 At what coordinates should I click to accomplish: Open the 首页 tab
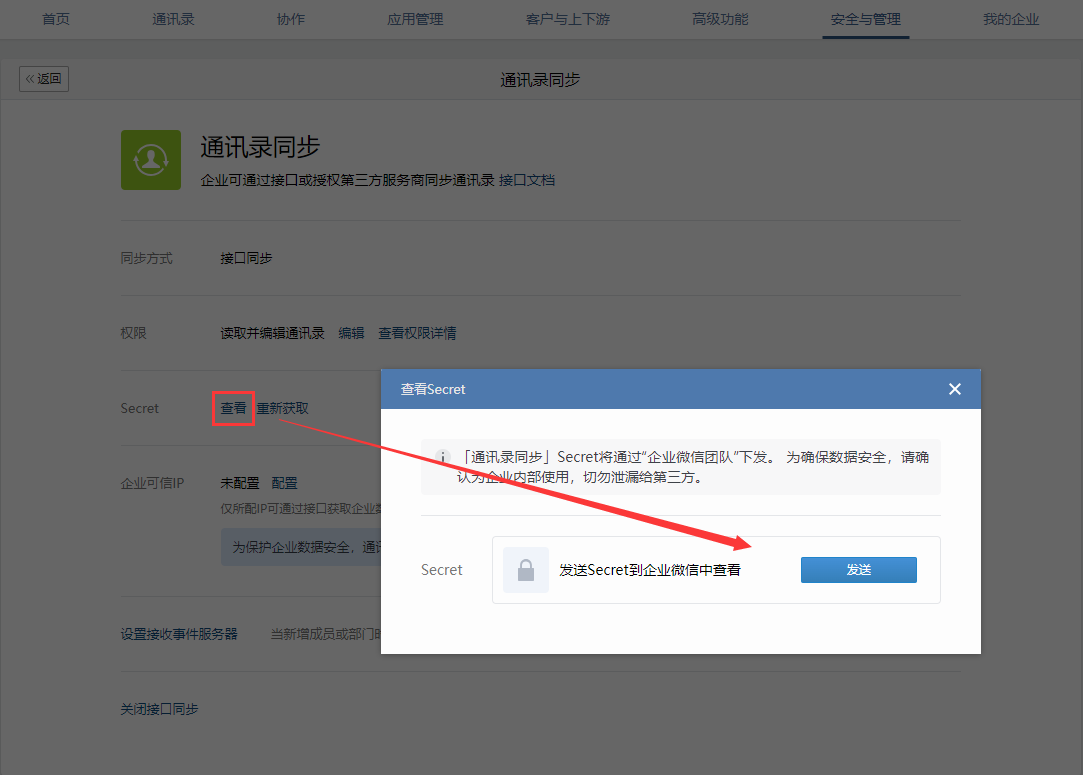pos(56,19)
